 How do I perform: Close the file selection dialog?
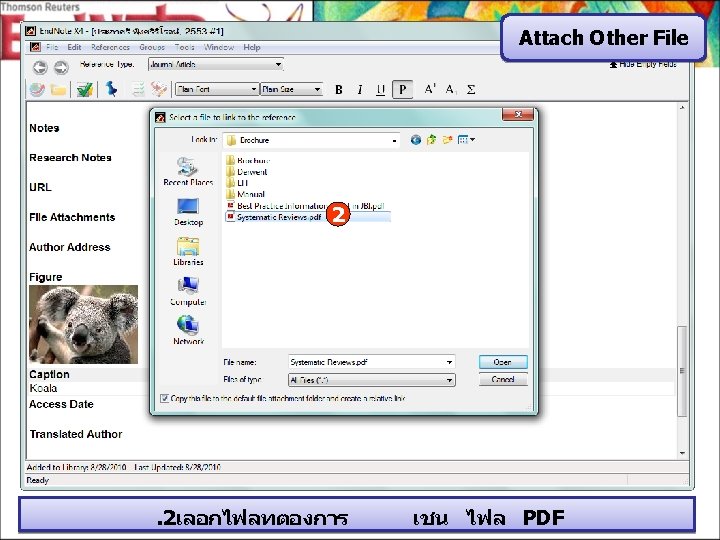(x=518, y=114)
